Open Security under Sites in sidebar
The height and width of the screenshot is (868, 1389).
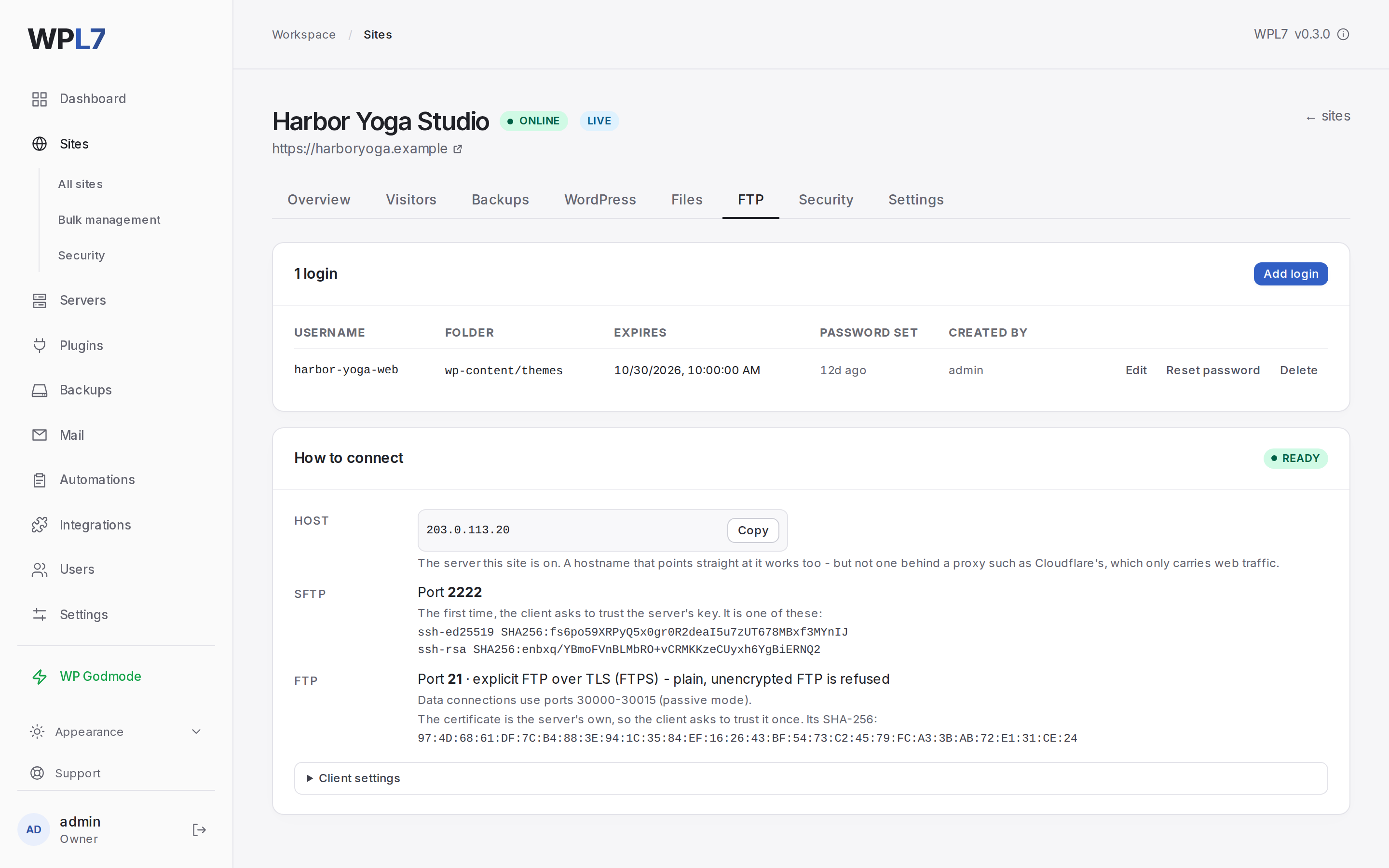82,256
